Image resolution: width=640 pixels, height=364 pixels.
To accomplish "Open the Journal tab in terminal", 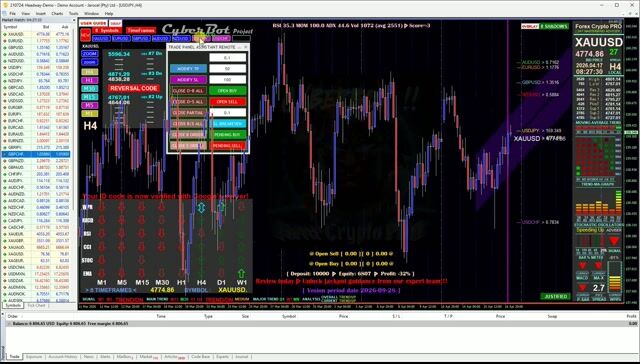I will pos(242,357).
